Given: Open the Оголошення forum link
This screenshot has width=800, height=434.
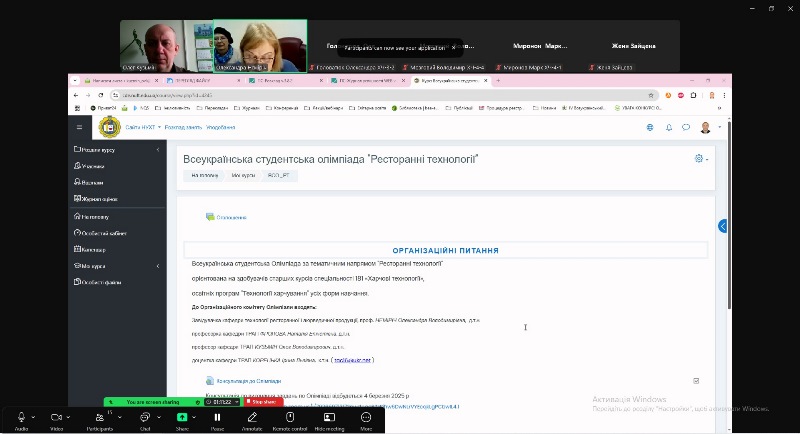Looking at the screenshot, I should click(226, 217).
